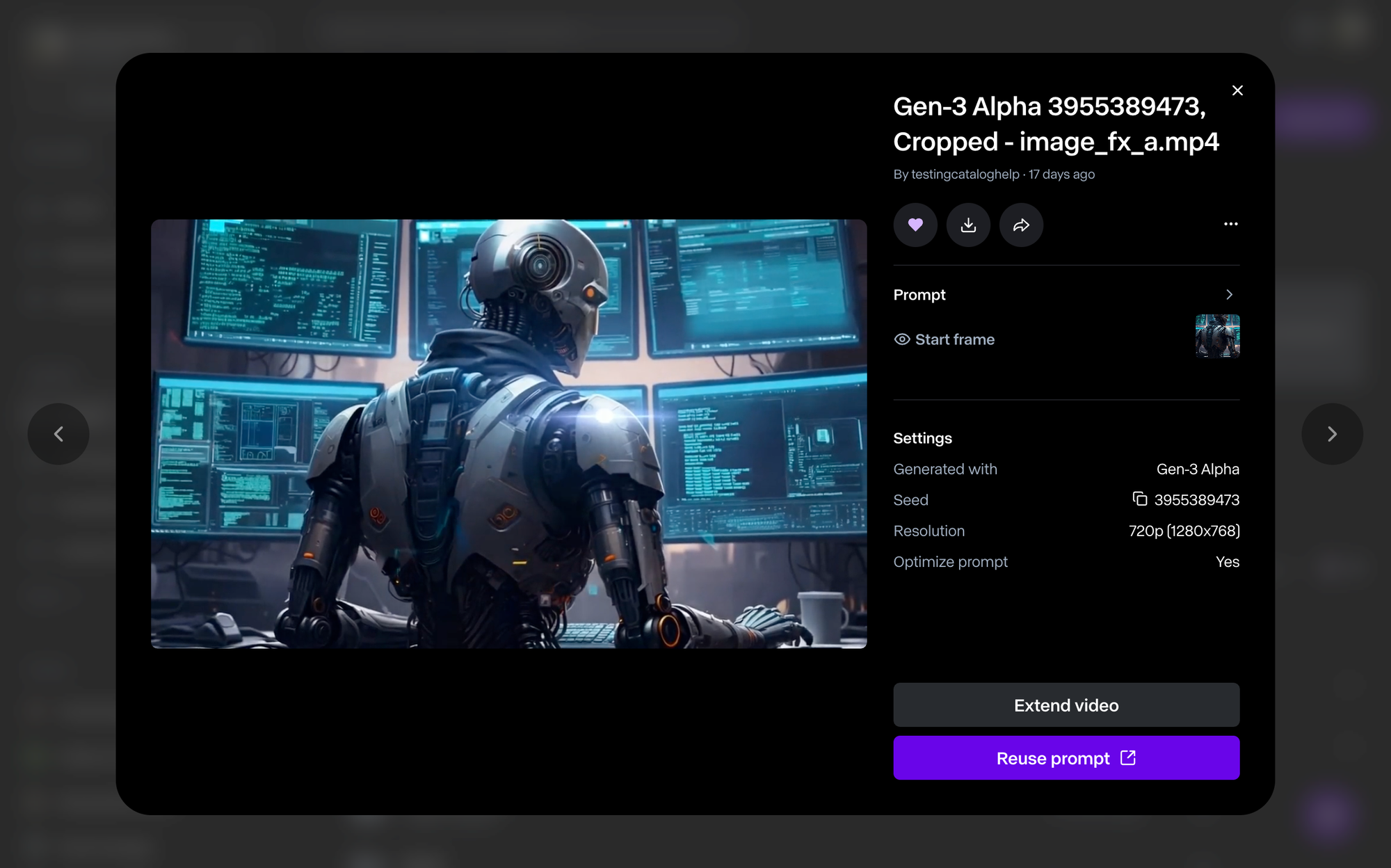The image size is (1391, 868).
Task: Favorite the video with the heart icon
Action: pyautogui.click(x=915, y=225)
